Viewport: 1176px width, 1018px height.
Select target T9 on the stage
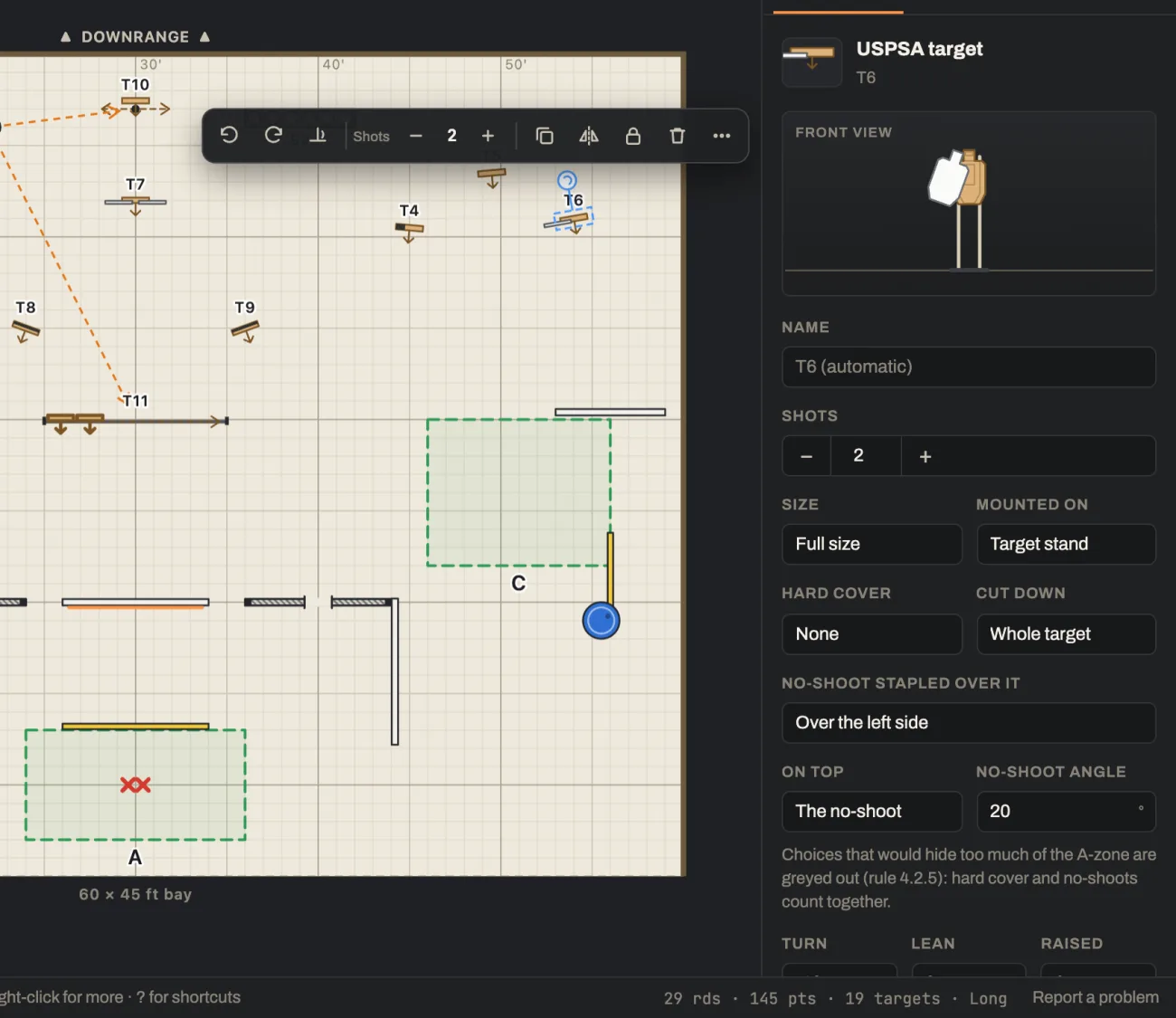tap(245, 331)
